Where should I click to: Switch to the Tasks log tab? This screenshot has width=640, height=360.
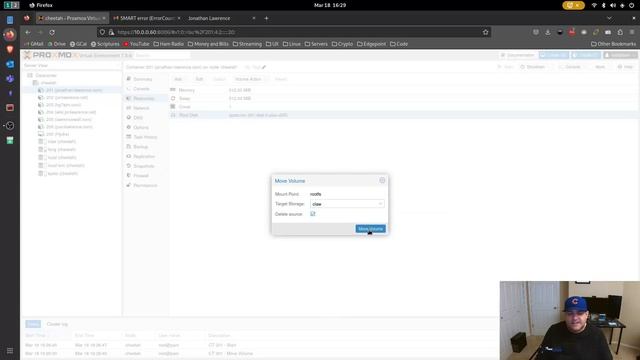[33, 324]
